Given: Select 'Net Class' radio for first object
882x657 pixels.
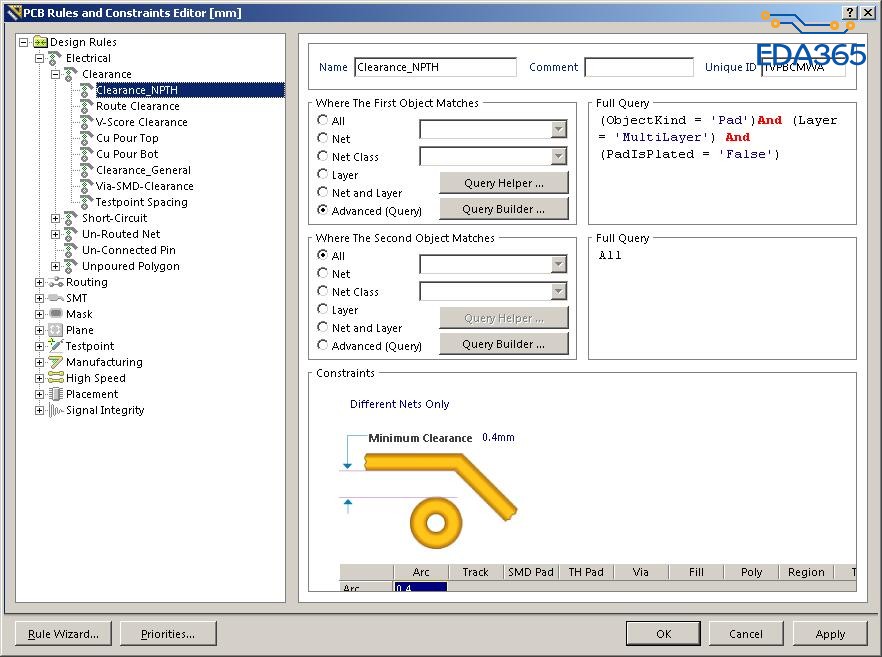Looking at the screenshot, I should 323,156.
